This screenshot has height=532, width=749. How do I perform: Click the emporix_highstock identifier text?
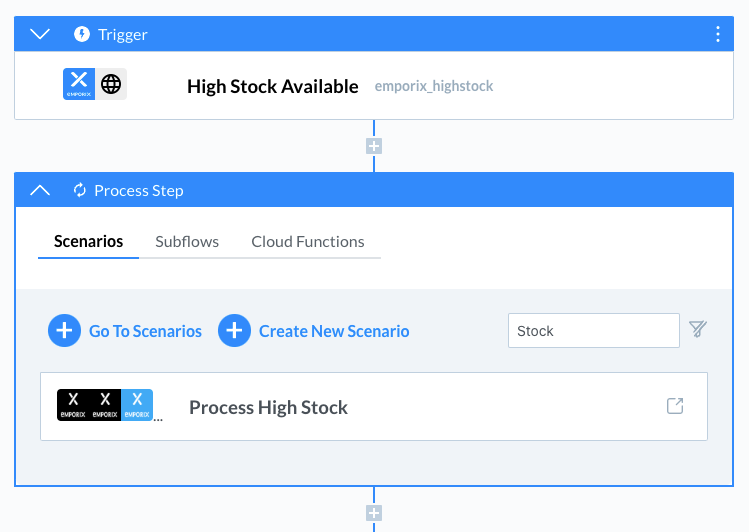[434, 86]
